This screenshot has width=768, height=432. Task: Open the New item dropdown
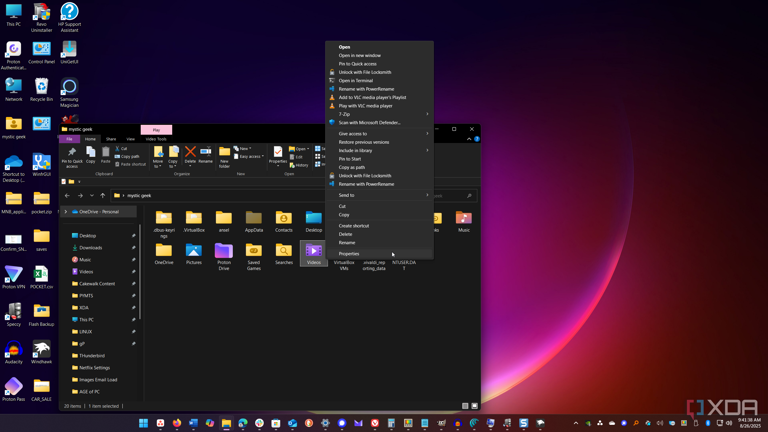click(242, 148)
